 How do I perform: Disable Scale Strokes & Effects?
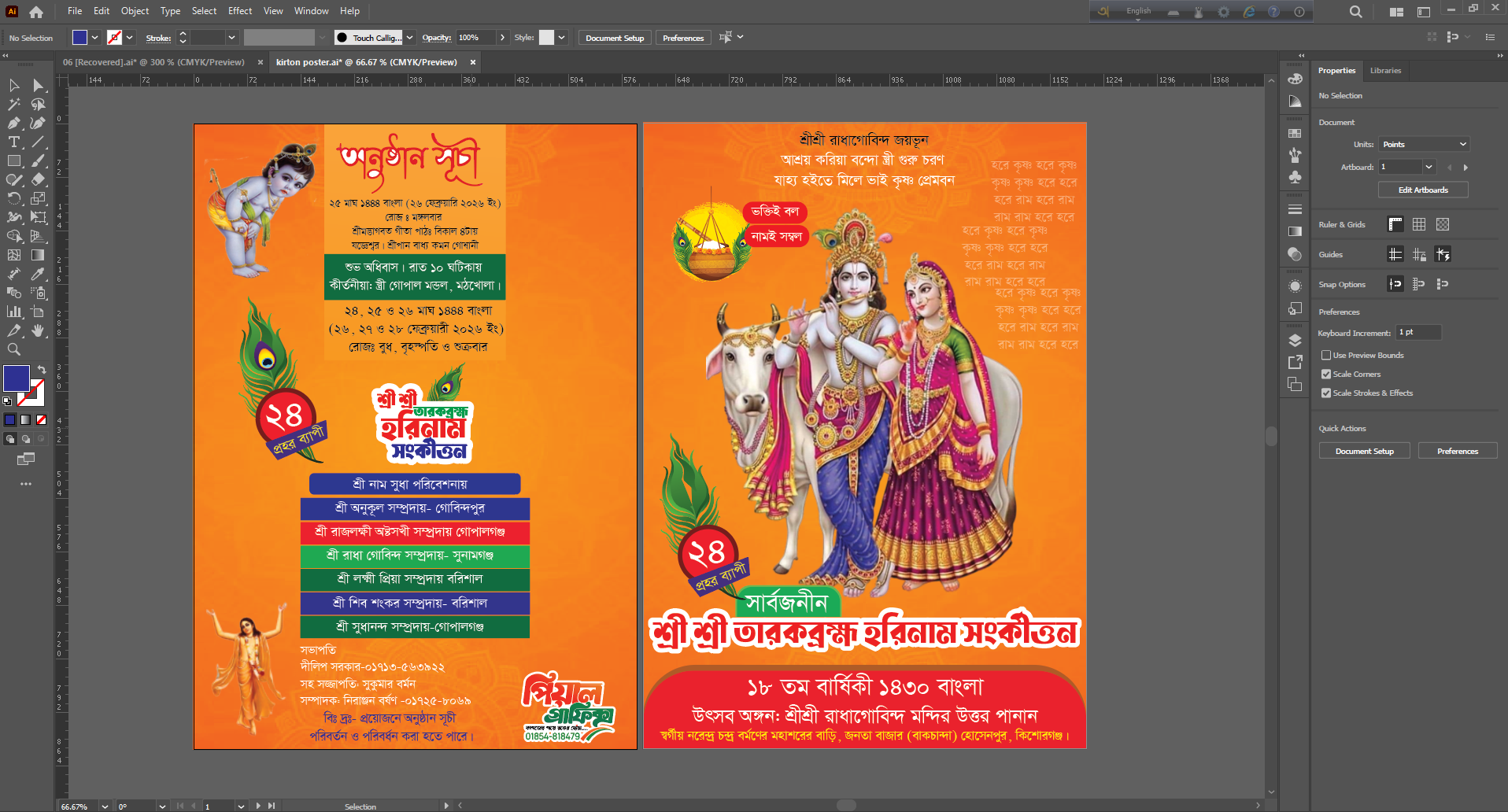click(x=1327, y=393)
